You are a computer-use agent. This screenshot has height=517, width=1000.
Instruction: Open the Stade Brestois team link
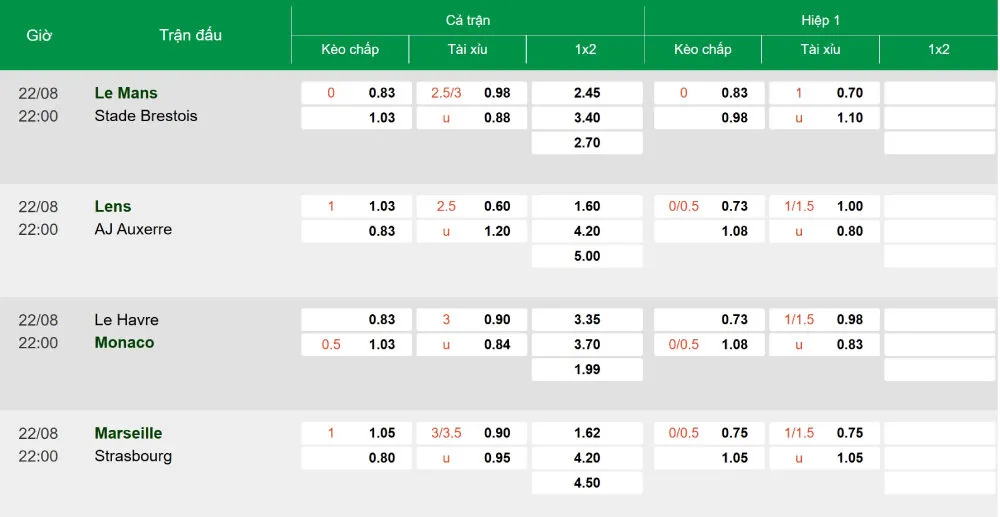(x=145, y=116)
